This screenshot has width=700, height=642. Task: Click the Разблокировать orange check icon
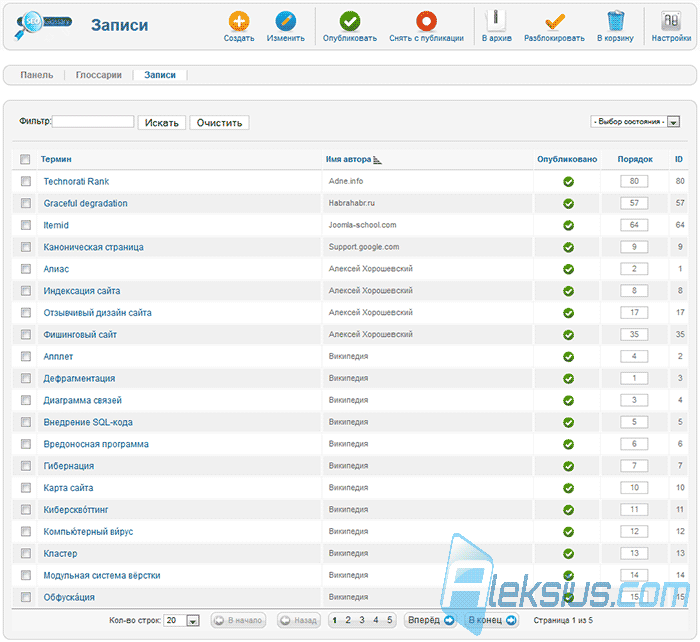coord(554,21)
